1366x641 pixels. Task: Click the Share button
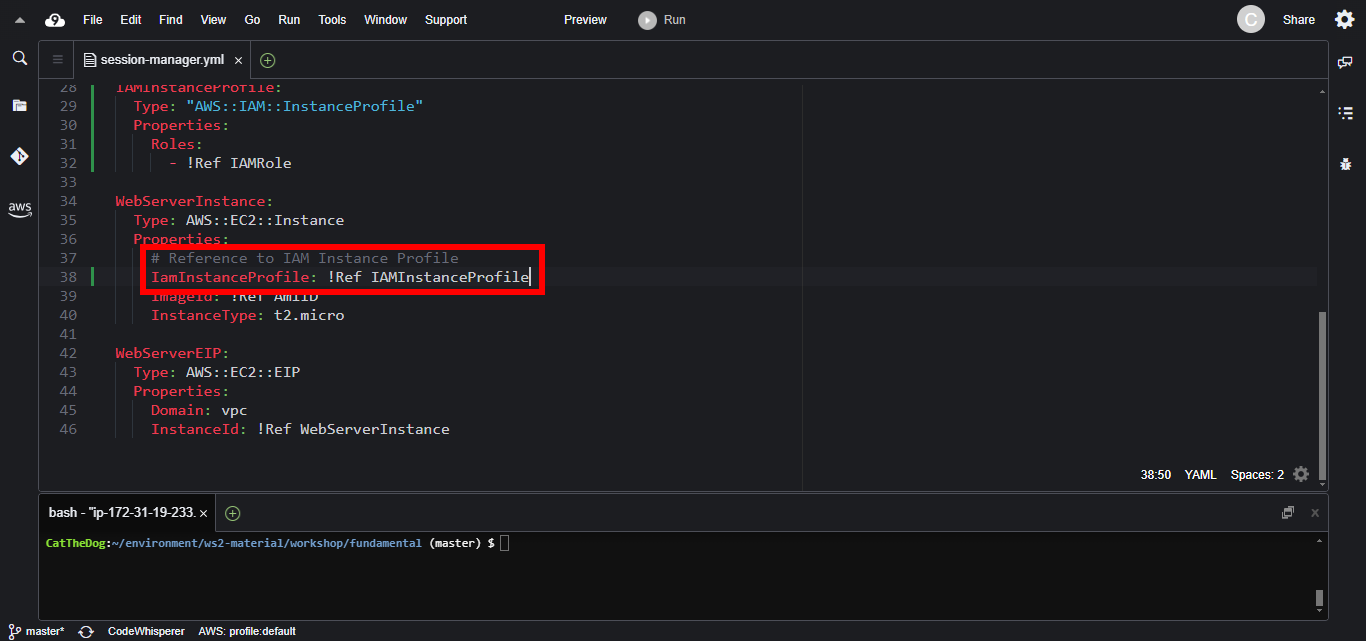(1298, 20)
